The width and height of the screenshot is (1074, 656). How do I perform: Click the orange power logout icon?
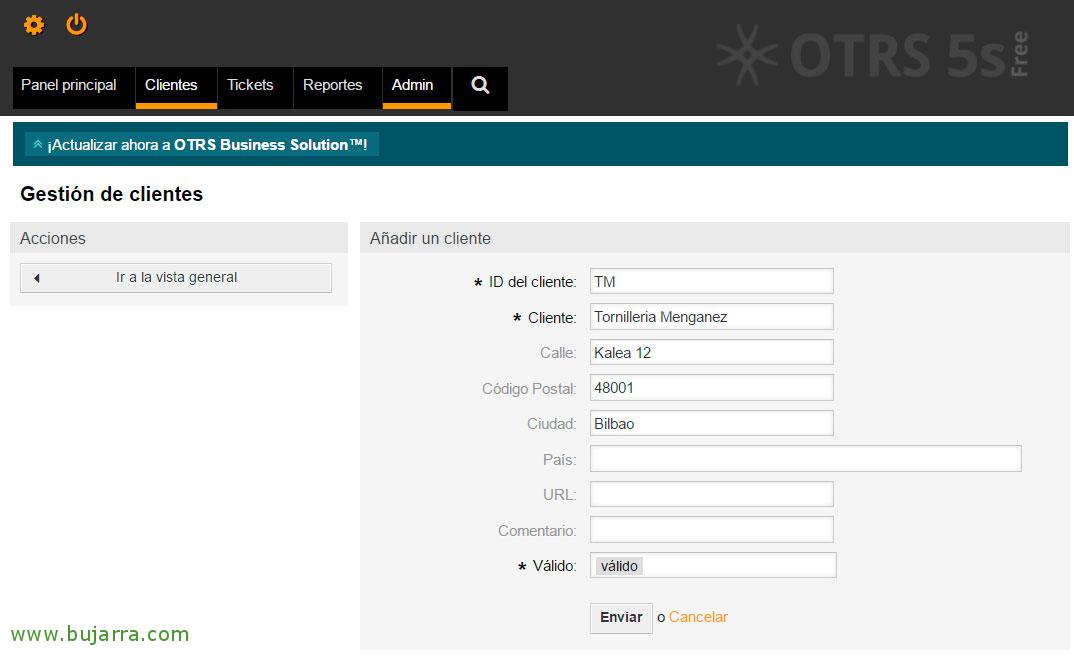(77, 25)
